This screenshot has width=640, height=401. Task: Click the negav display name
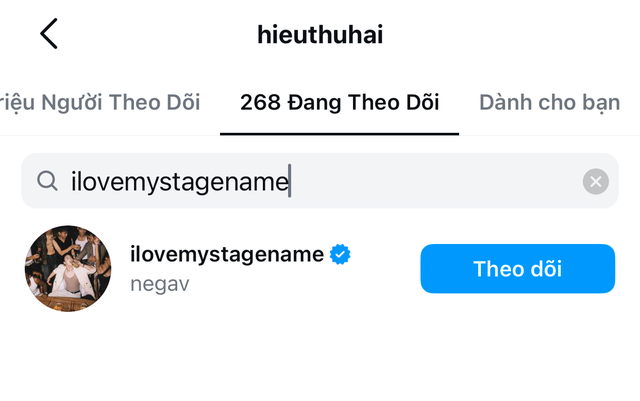(160, 284)
